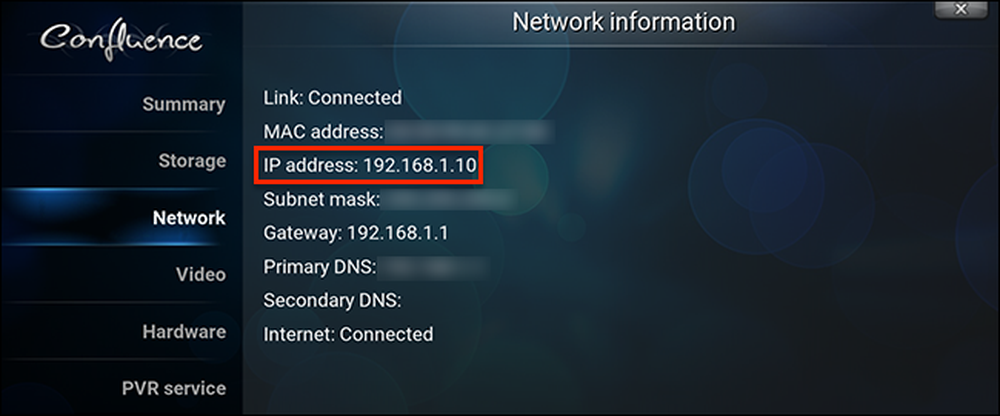The height and width of the screenshot is (416, 1000).
Task: Click the Gateway 192.168.1.1 line
Action: click(356, 234)
